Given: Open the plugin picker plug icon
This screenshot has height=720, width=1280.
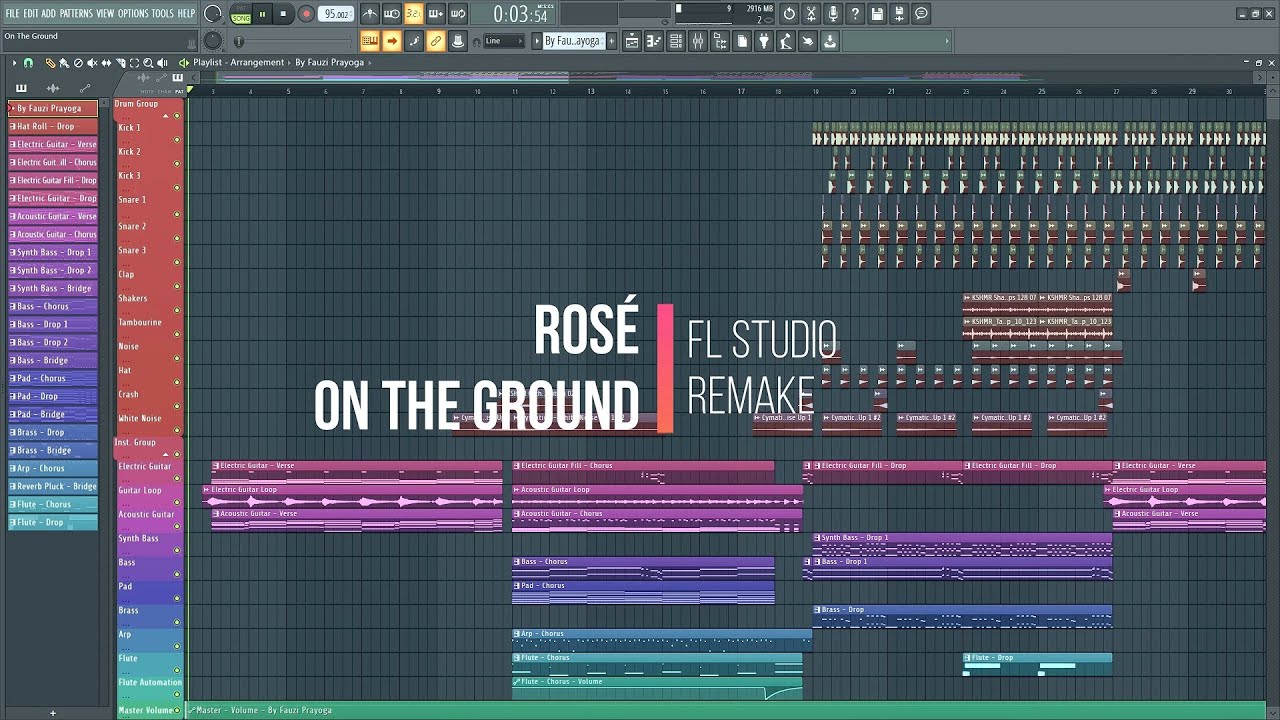Looking at the screenshot, I should (x=764, y=41).
